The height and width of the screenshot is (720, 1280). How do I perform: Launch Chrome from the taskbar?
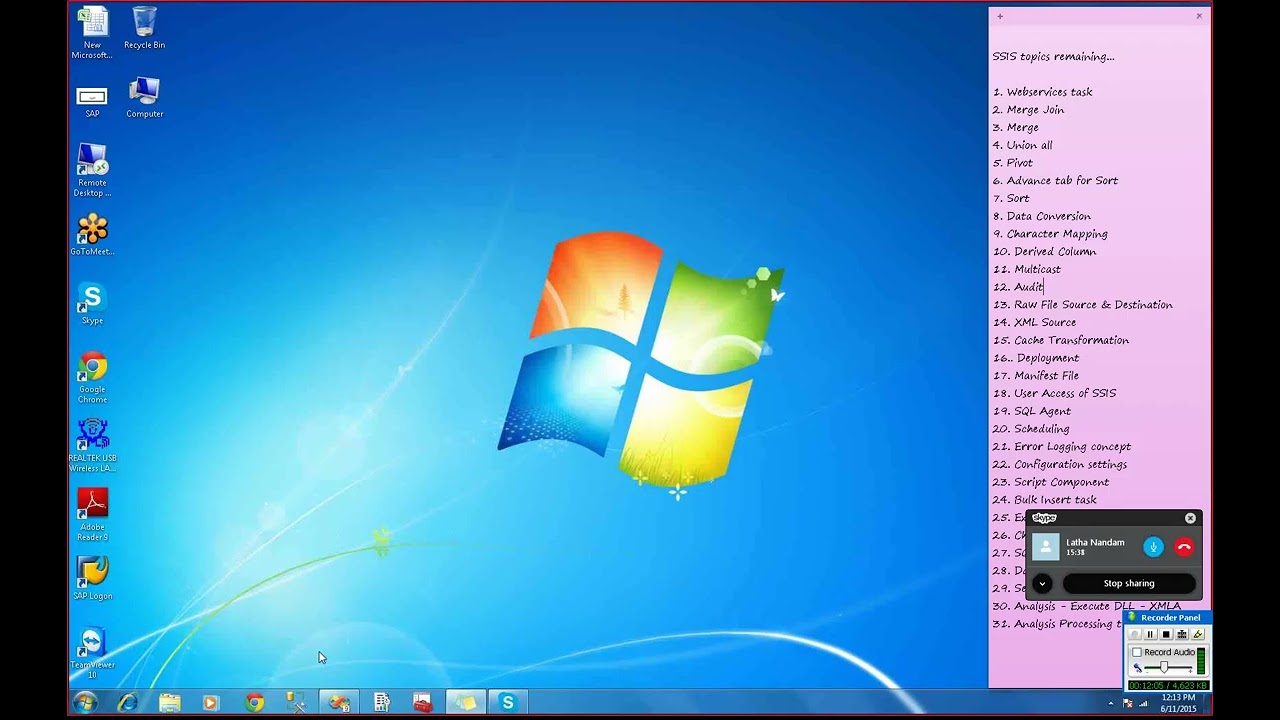(255, 703)
